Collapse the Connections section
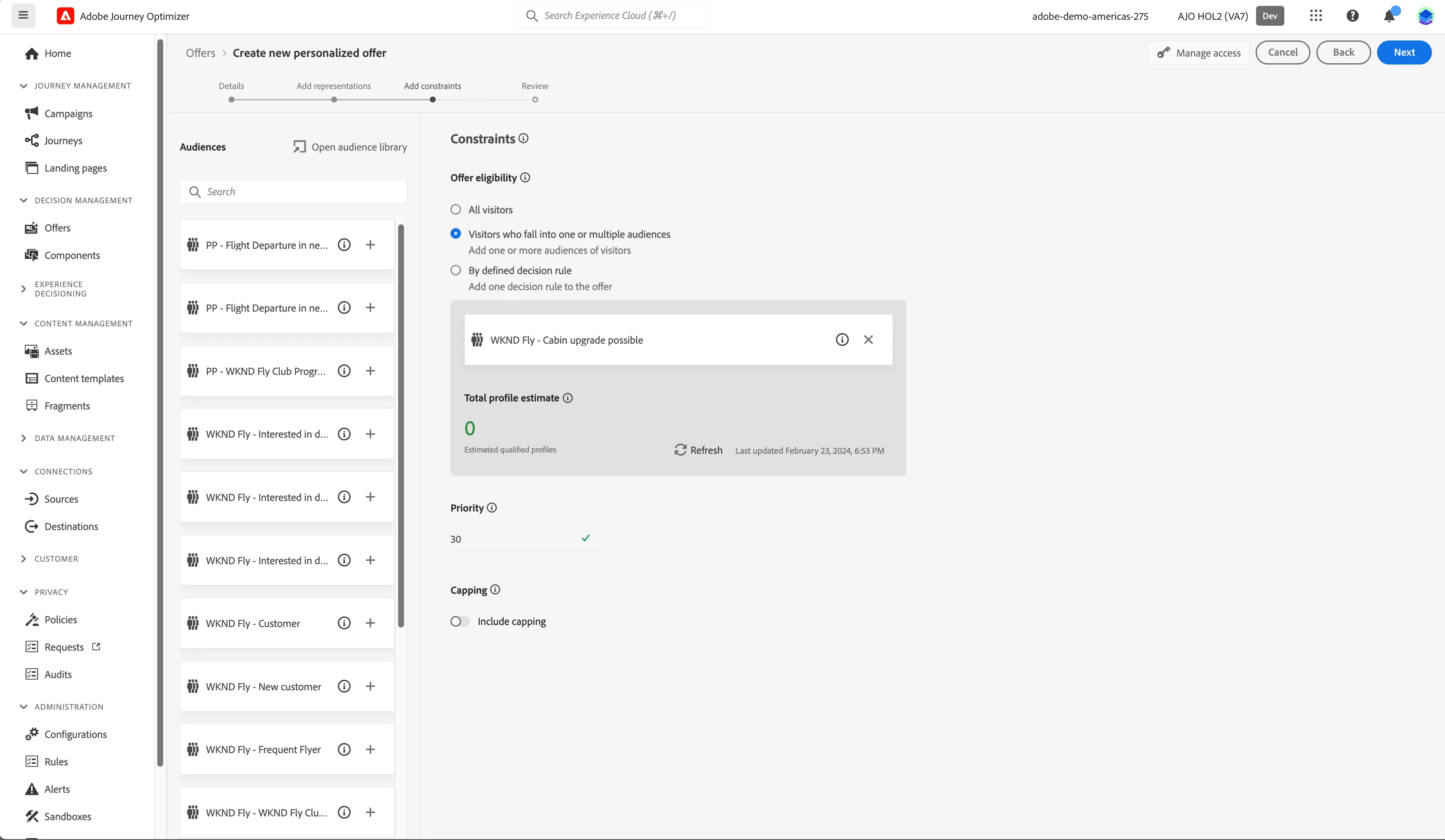The width and height of the screenshot is (1445, 840). tap(24, 471)
